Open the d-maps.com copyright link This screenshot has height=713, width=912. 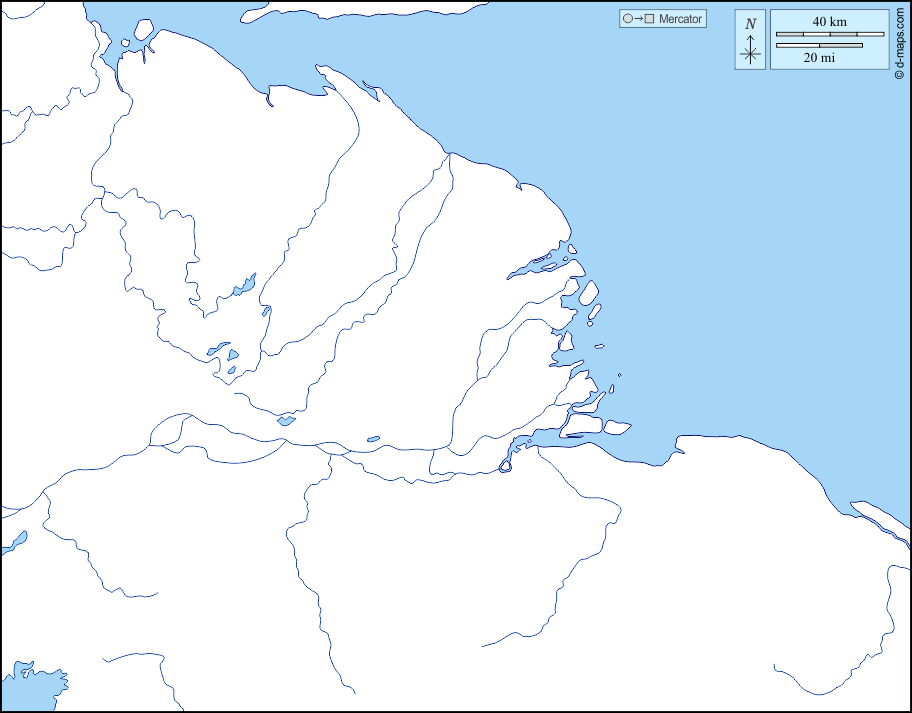[x=900, y=40]
